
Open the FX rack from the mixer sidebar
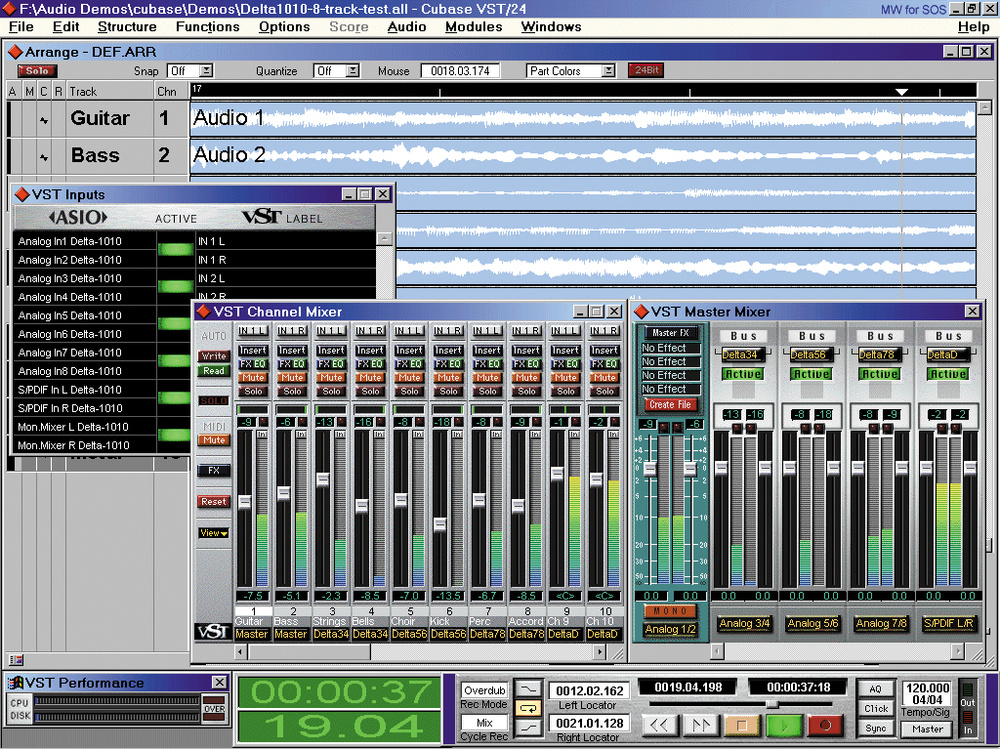pyautogui.click(x=213, y=471)
